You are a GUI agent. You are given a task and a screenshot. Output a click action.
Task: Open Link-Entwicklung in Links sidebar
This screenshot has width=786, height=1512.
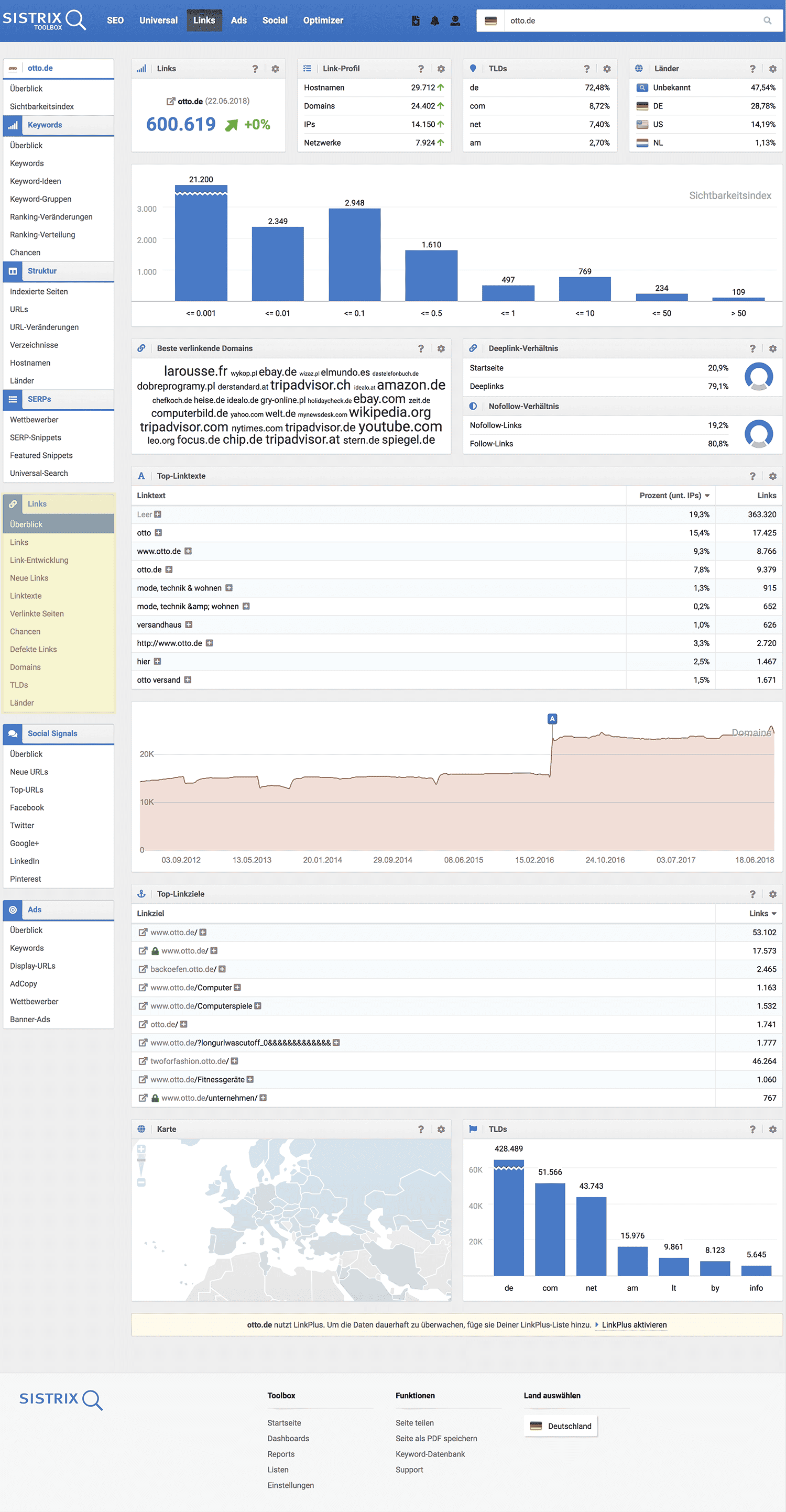(39, 560)
